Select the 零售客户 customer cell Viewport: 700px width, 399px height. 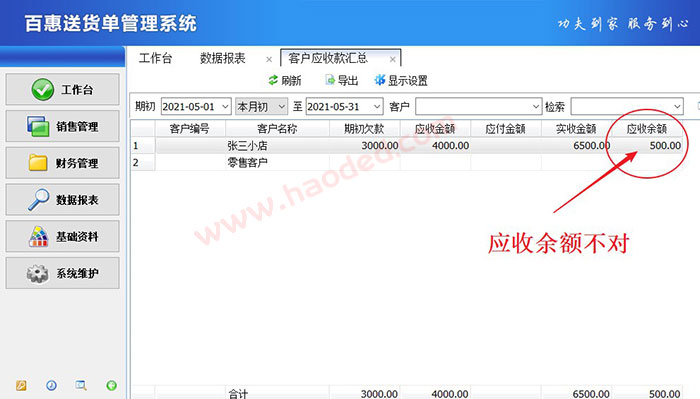tap(277, 162)
